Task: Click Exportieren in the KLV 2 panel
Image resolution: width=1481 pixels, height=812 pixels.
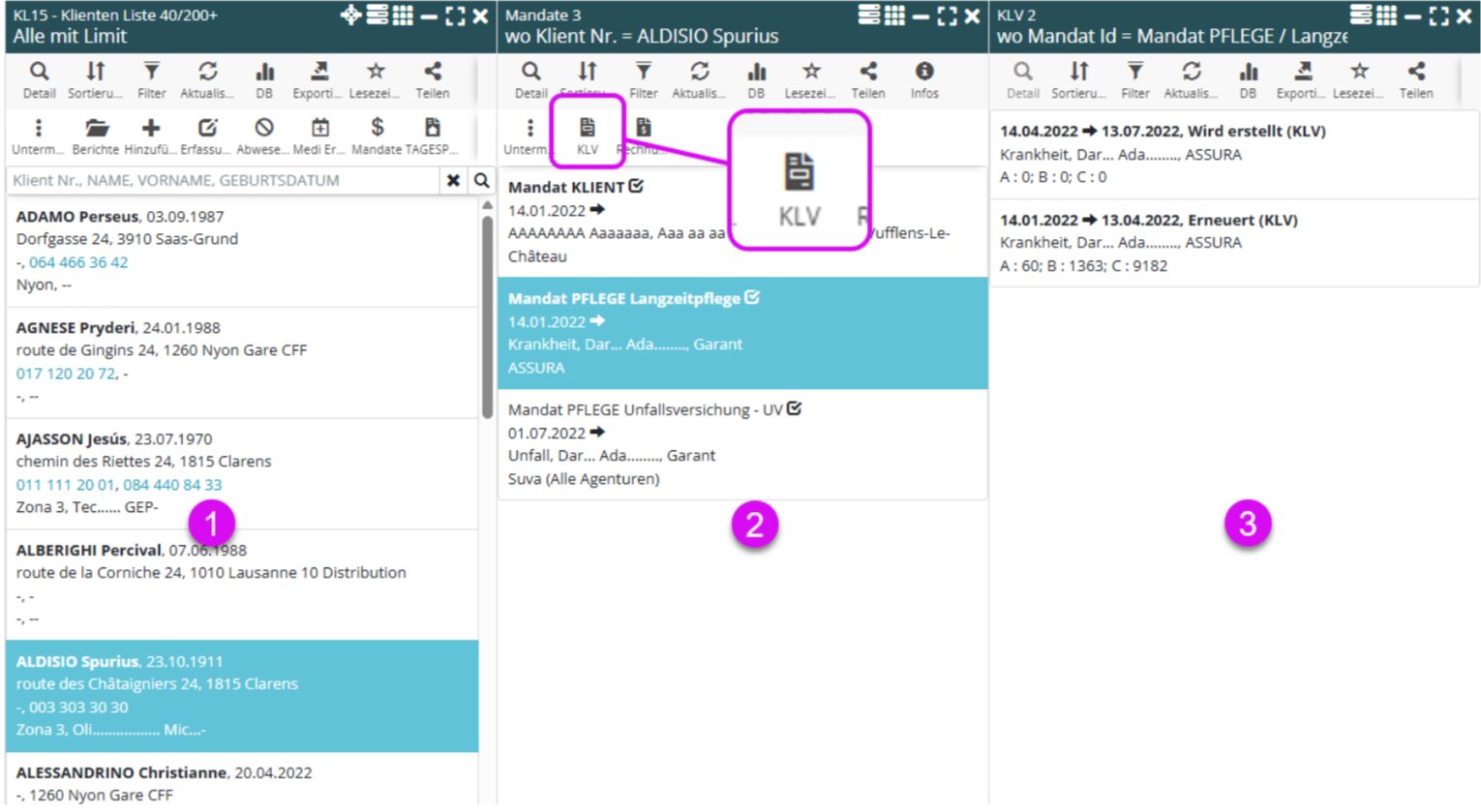Action: tap(1303, 78)
